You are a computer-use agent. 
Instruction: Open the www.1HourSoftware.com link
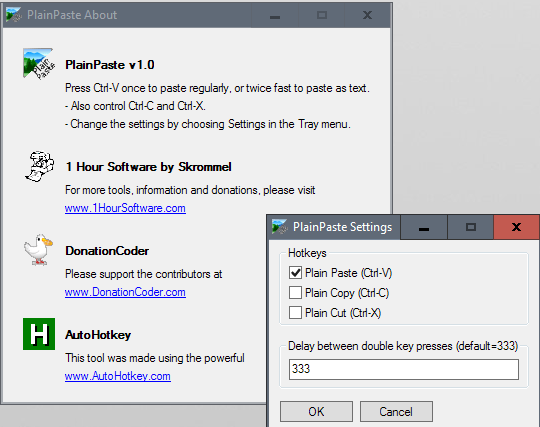(x=125, y=208)
